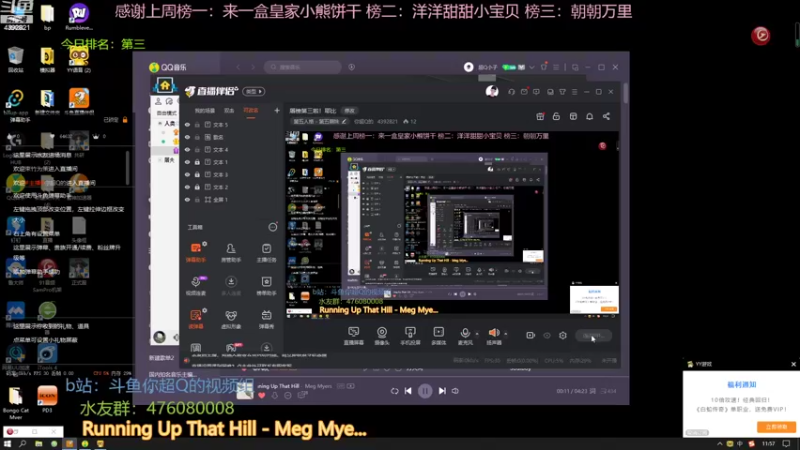Open the 弹幕助手 tool in the toolbox
Image resolution: width=800 pixels, height=450 pixels.
point(195,253)
